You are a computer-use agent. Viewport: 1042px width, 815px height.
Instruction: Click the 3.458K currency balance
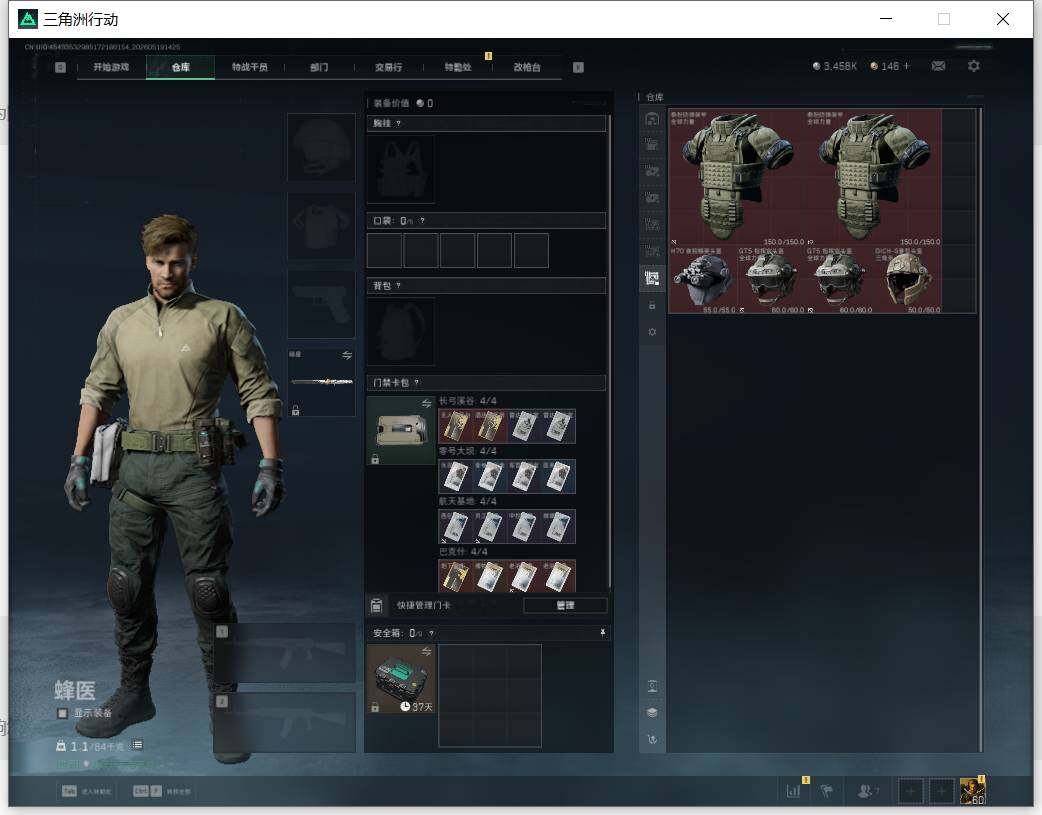click(x=835, y=66)
